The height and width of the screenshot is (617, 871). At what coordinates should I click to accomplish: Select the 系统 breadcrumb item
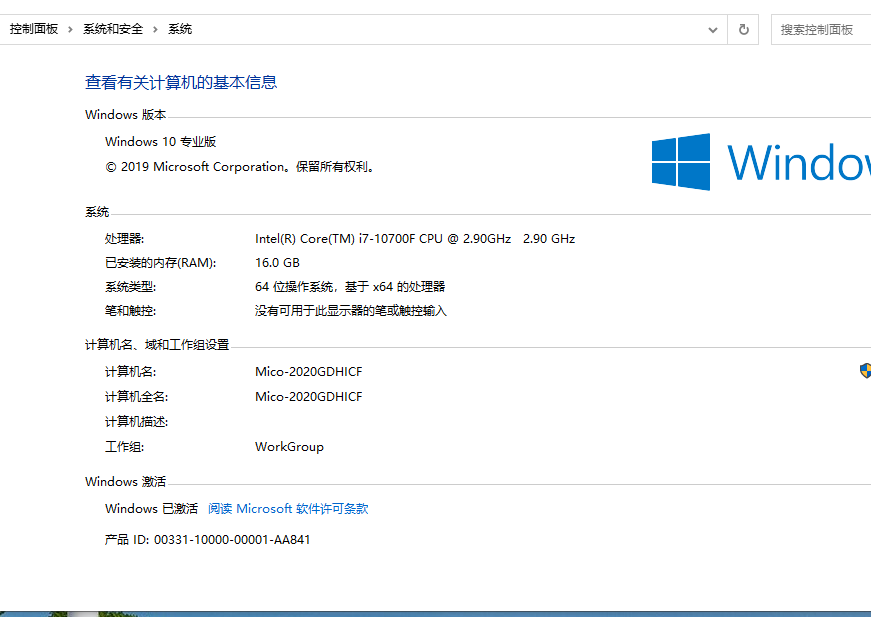point(180,29)
